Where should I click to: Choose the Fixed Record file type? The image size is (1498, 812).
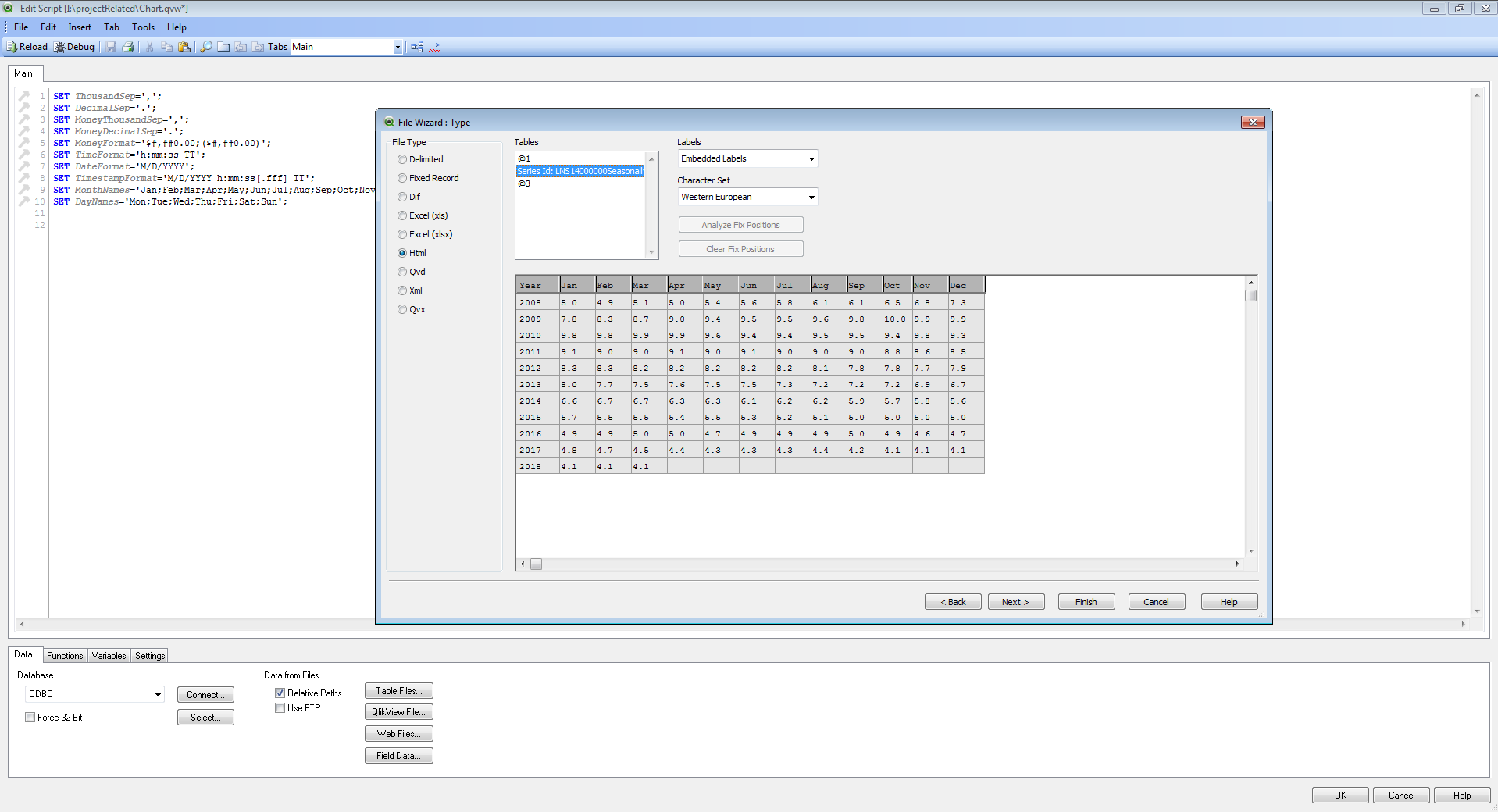(x=428, y=178)
